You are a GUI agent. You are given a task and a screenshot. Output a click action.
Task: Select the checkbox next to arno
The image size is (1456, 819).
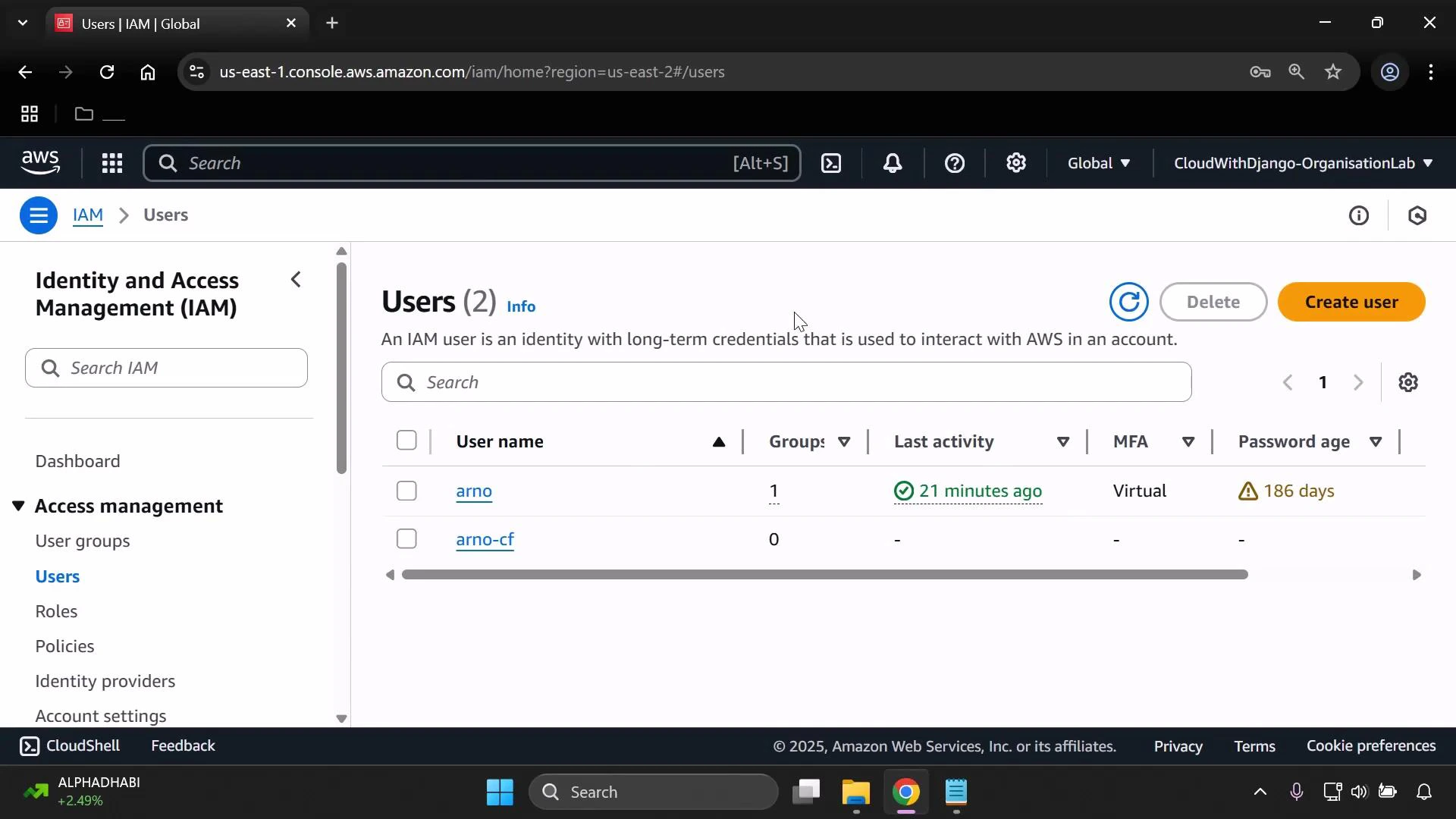pos(406,491)
